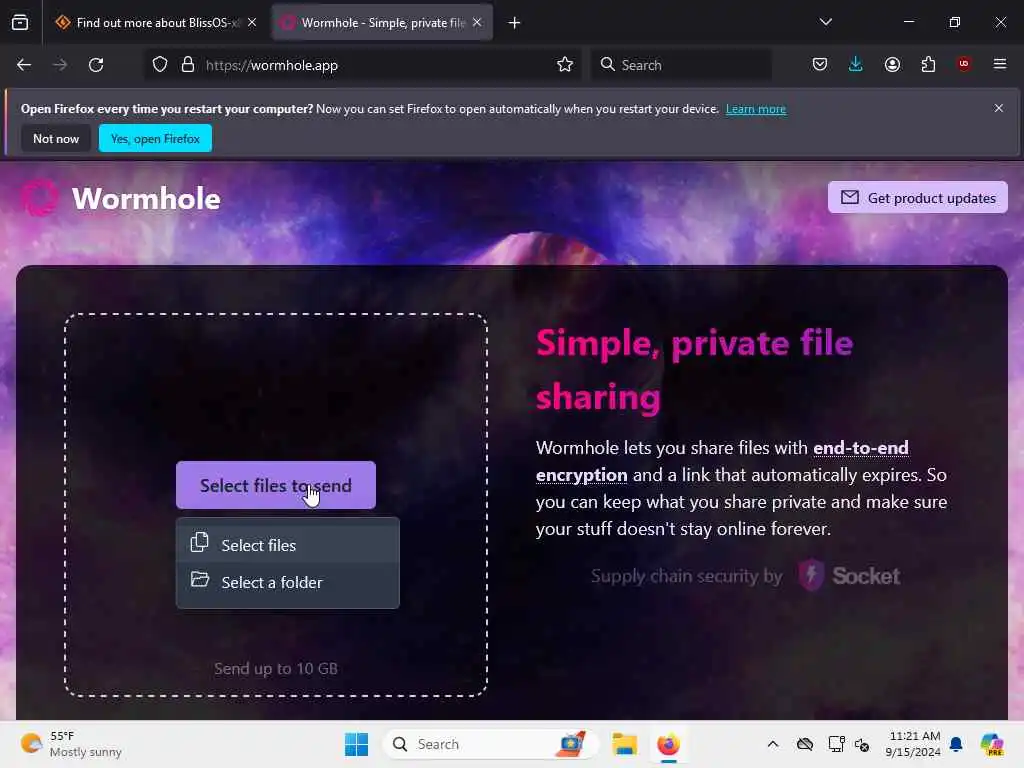This screenshot has height=768, width=1024.
Task: Switch to the BlissOS tab
Action: coord(157,23)
